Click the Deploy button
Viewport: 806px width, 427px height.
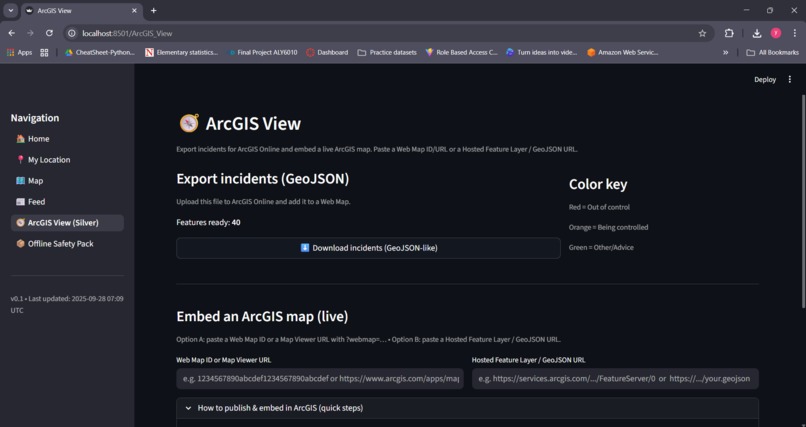(765, 80)
